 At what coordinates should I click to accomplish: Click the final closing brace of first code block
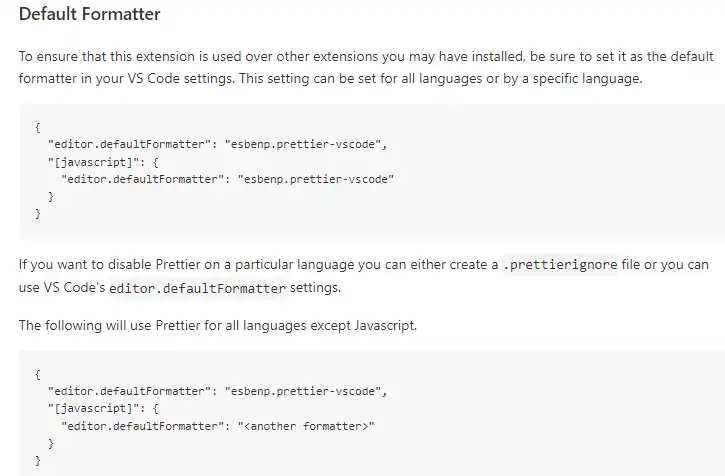point(37,213)
